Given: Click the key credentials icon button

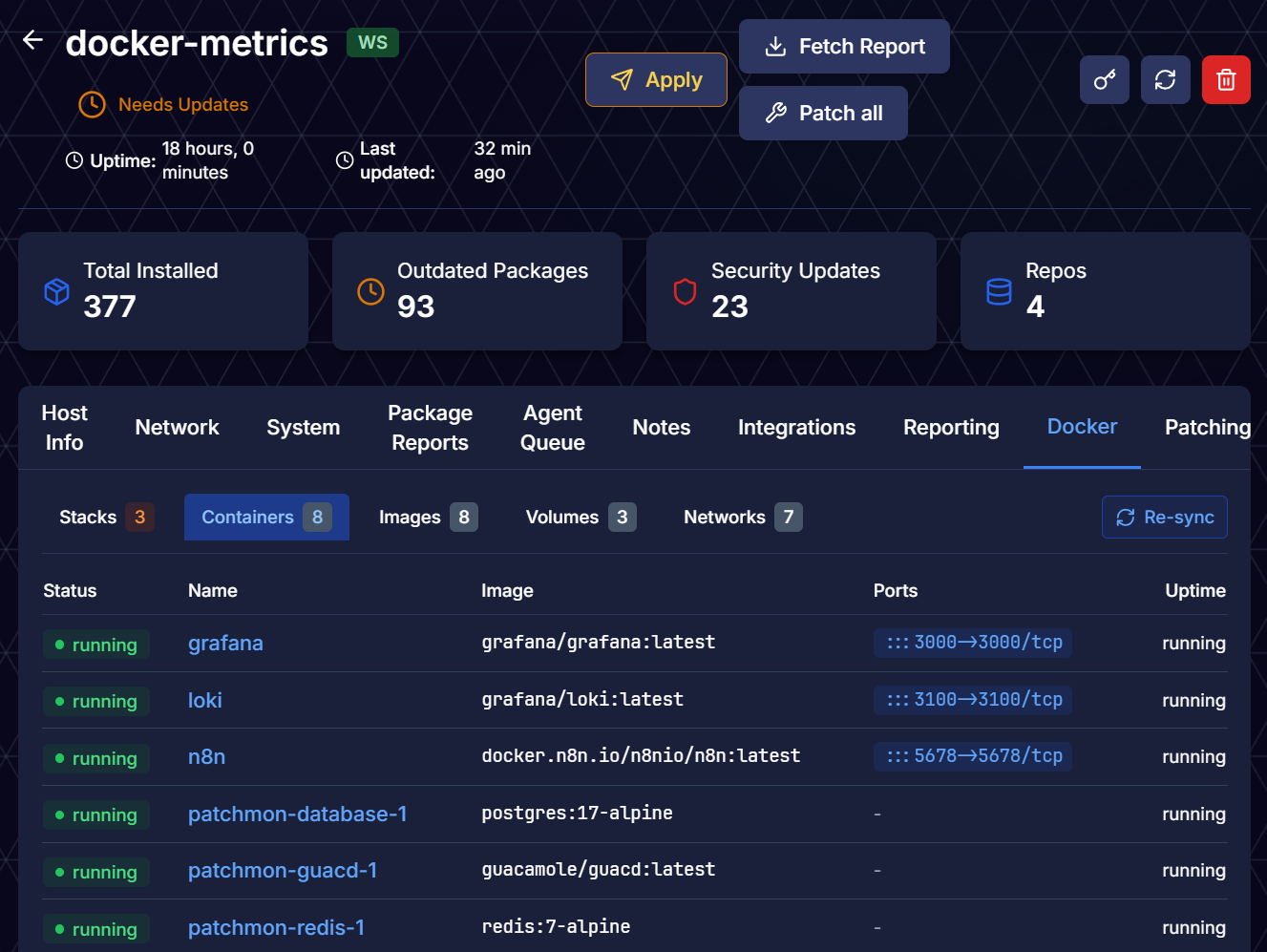Looking at the screenshot, I should [x=1105, y=79].
